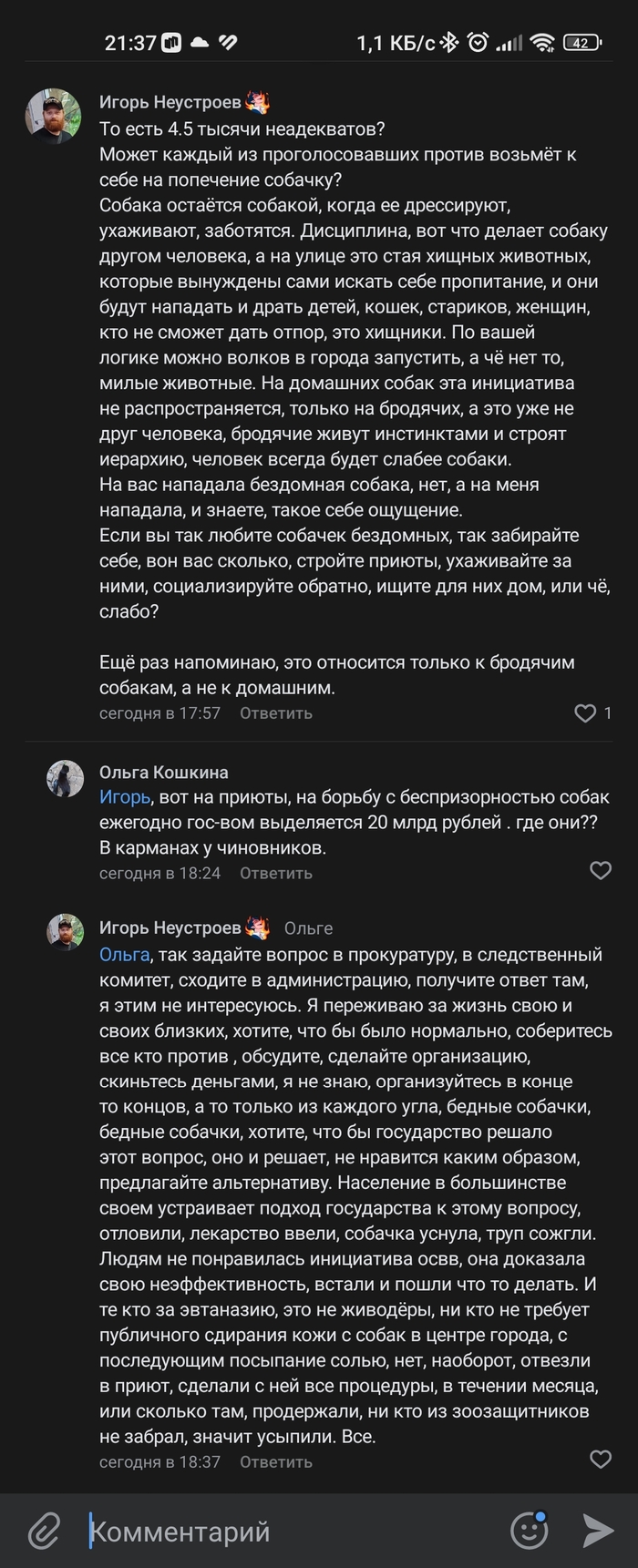The height and width of the screenshot is (1568, 638).
Task: Like the first comment by Игорь Неустроев
Action: point(585,713)
